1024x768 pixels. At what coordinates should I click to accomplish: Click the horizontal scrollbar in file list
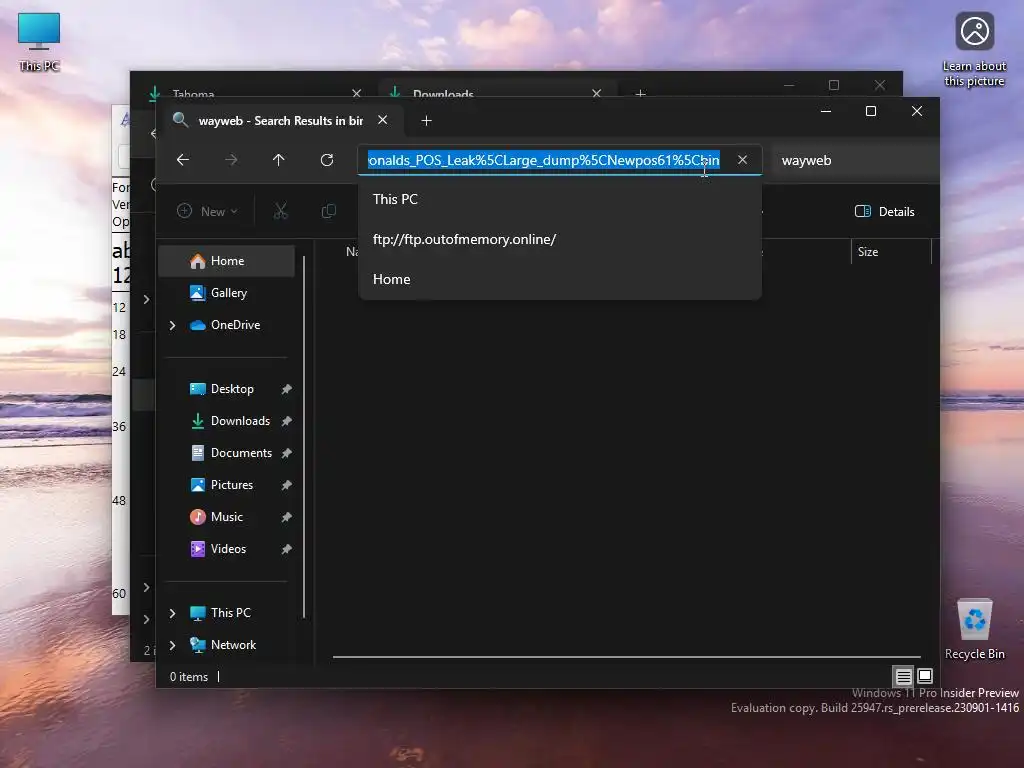tap(626, 656)
